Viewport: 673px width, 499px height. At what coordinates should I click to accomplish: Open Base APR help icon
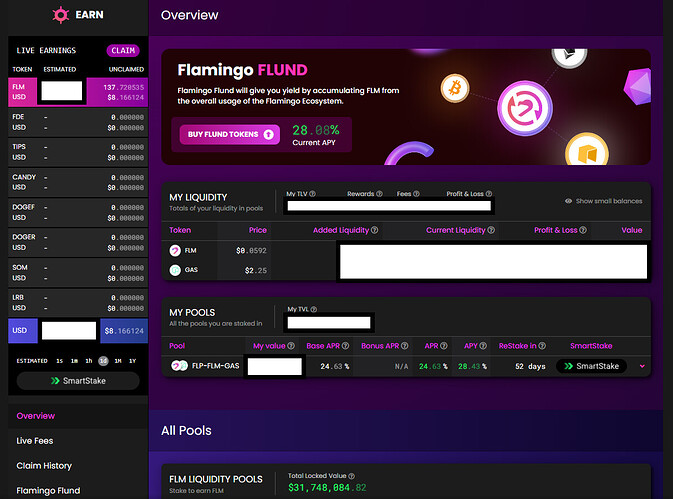345,346
